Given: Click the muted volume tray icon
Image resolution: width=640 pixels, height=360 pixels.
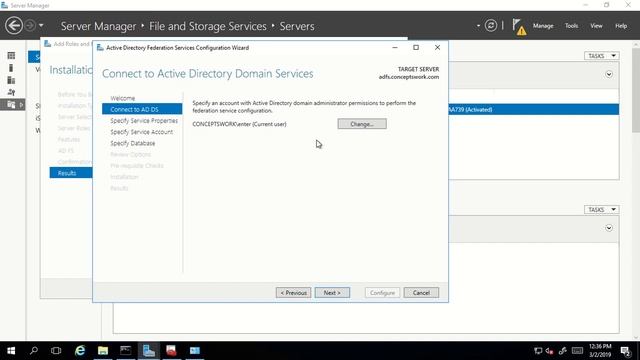Looking at the screenshot, I should click(550, 351).
